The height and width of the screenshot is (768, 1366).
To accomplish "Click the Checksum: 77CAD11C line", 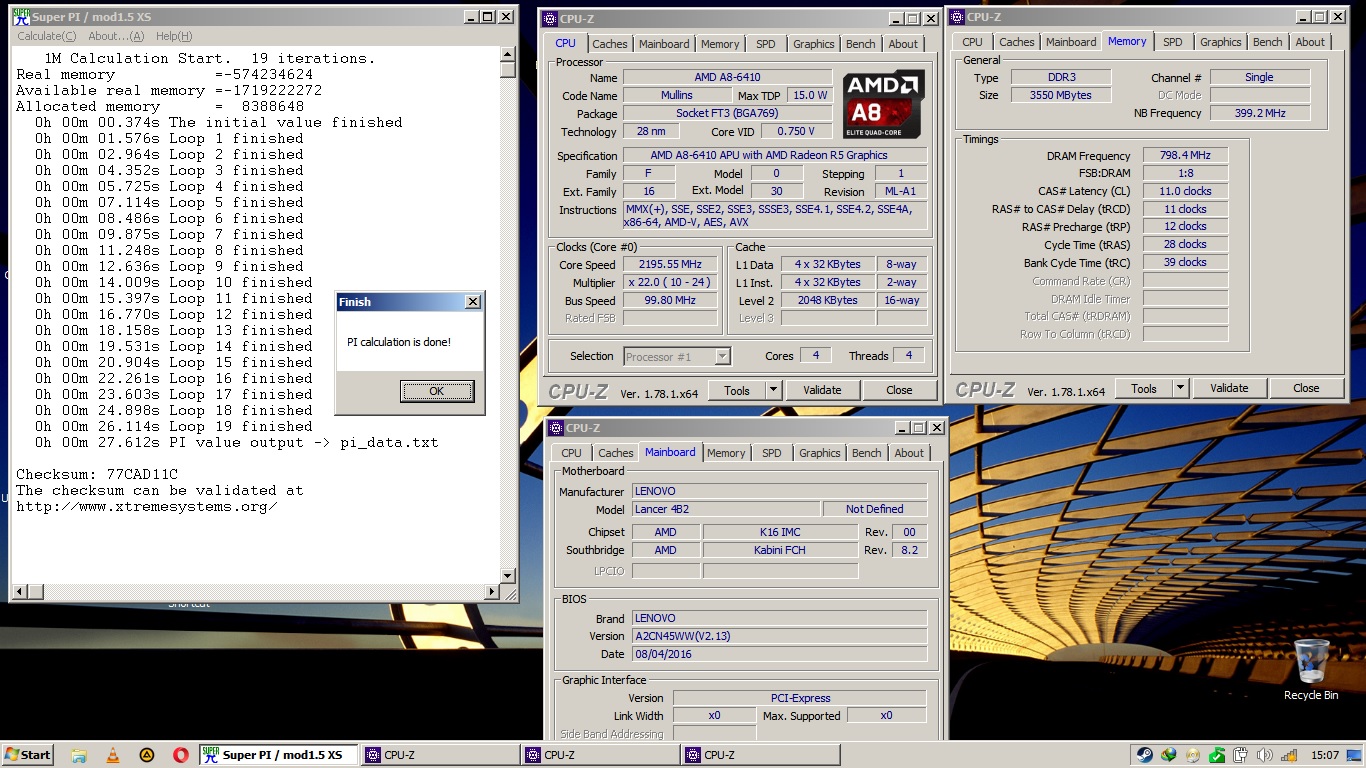I will click(97, 474).
